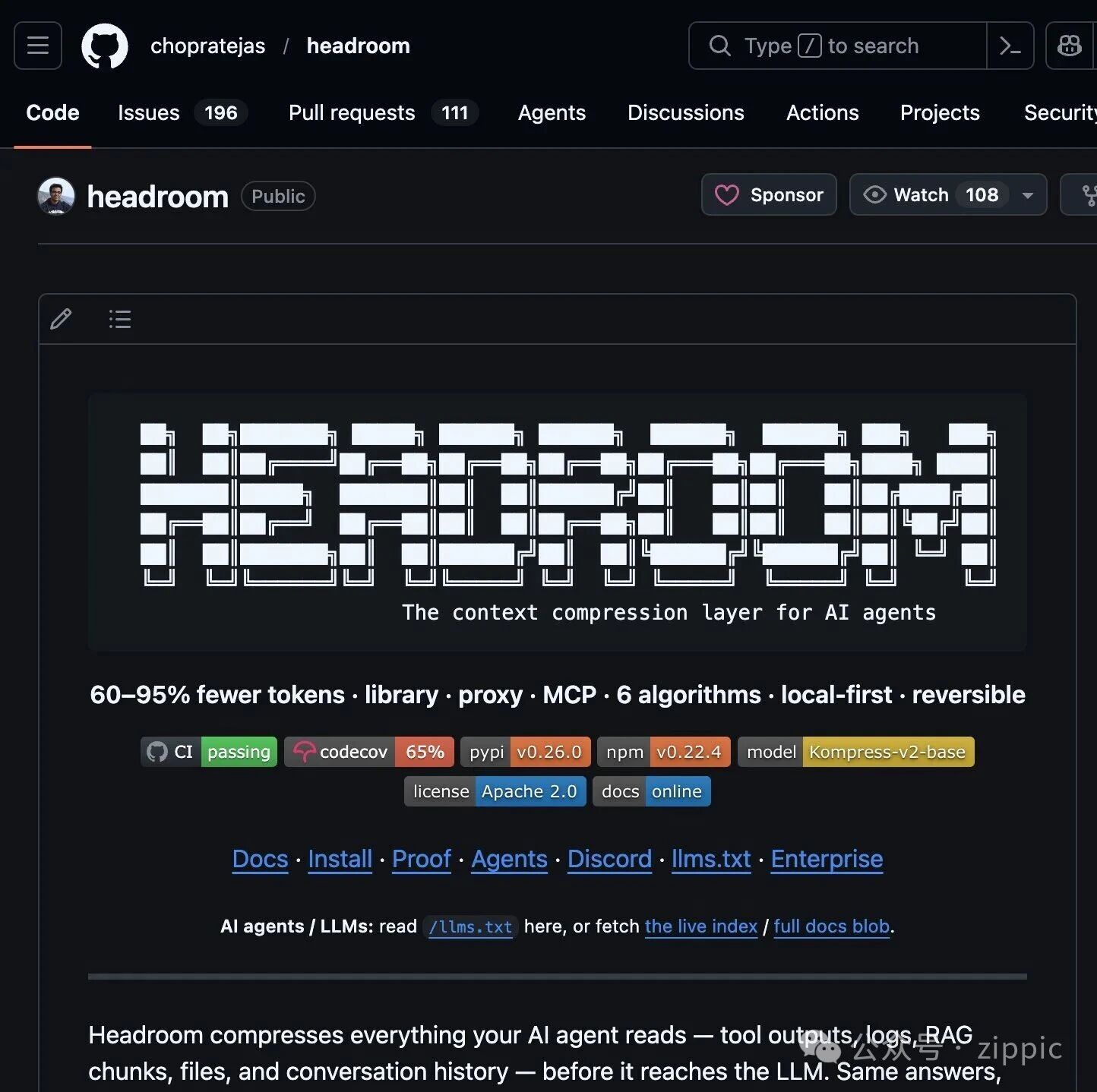Switch to the Code tab
1097x1092 pixels.
52,112
